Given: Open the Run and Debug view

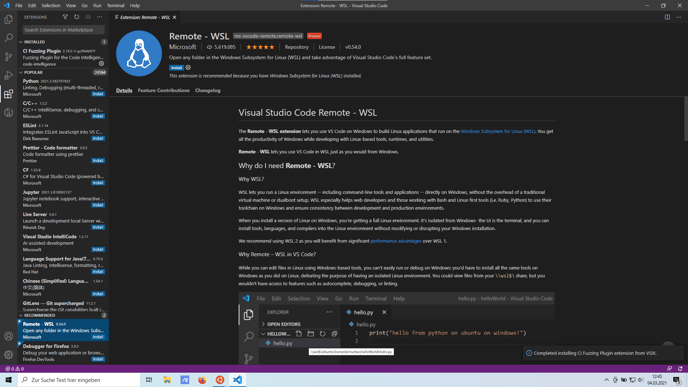Looking at the screenshot, I should point(8,75).
